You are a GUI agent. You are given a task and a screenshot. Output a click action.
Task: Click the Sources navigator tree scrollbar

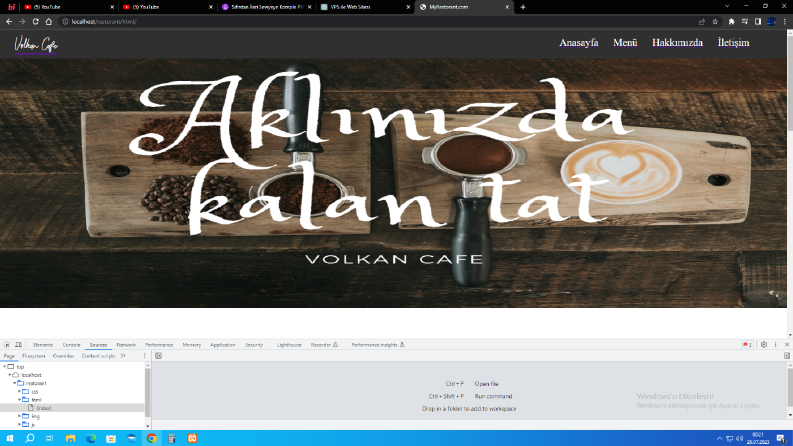tap(148, 395)
